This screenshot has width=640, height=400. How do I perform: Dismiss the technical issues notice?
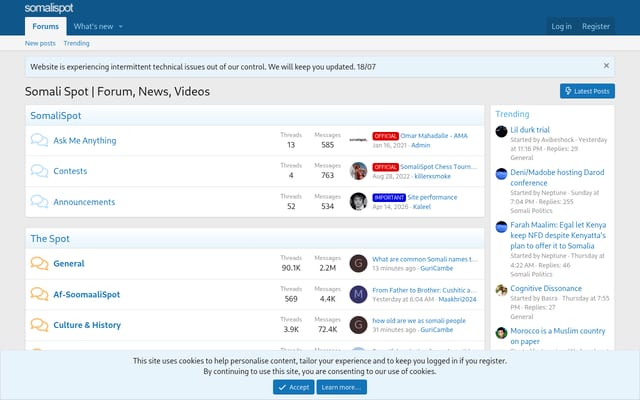click(x=606, y=66)
